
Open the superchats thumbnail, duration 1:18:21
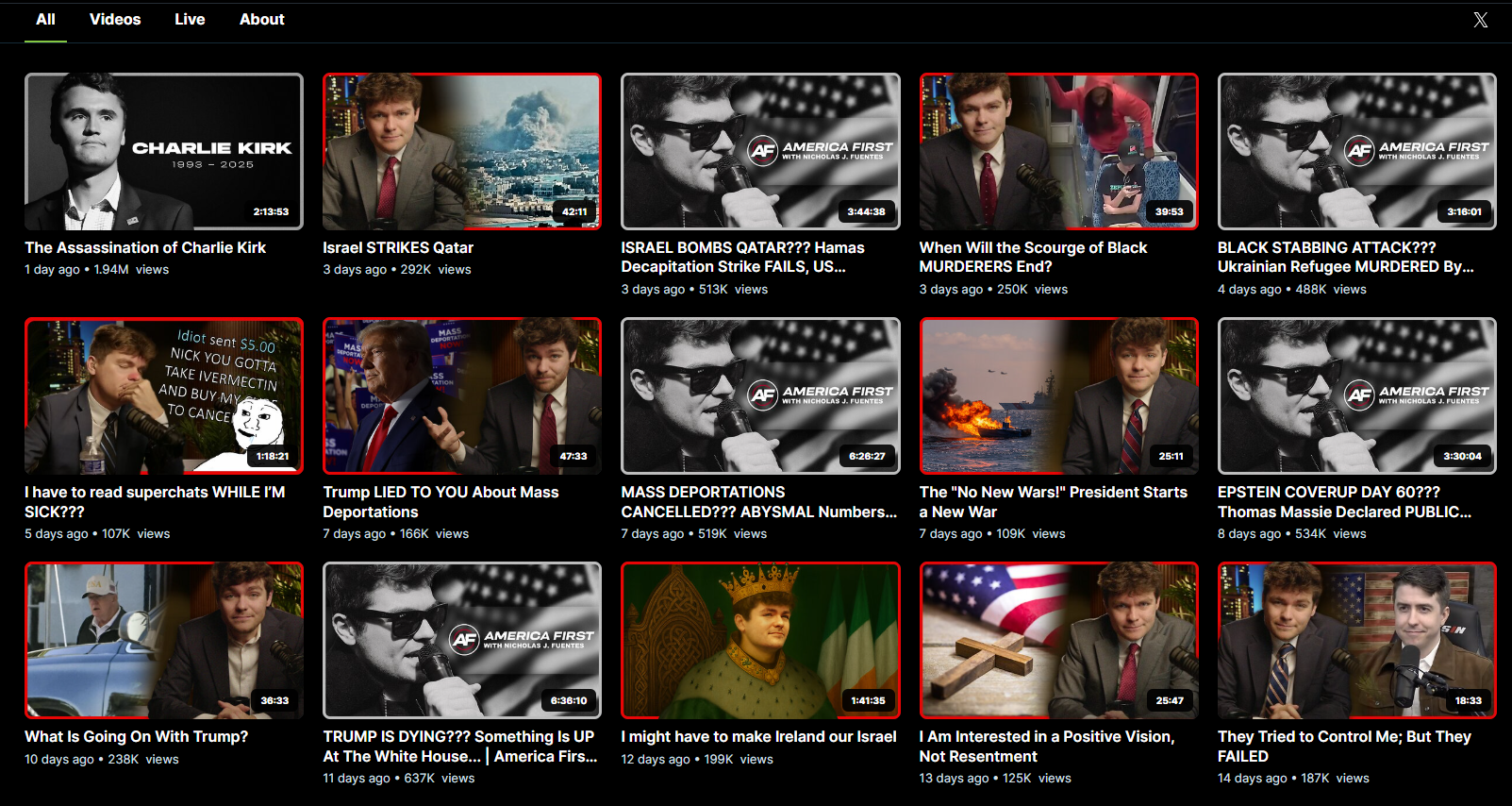164,395
